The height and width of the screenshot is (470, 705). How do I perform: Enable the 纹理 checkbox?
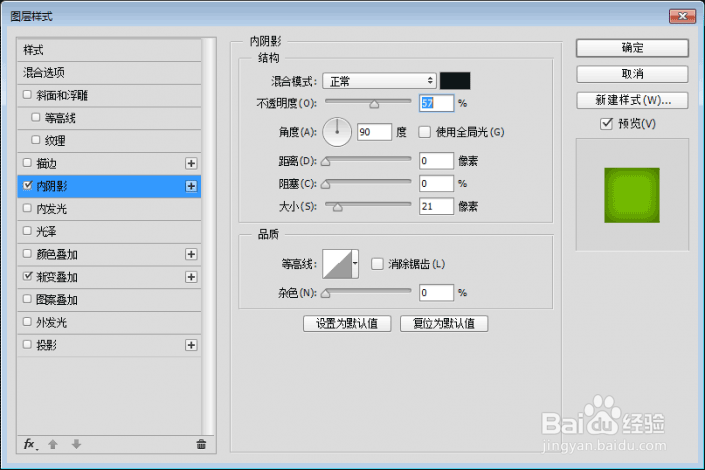36,140
